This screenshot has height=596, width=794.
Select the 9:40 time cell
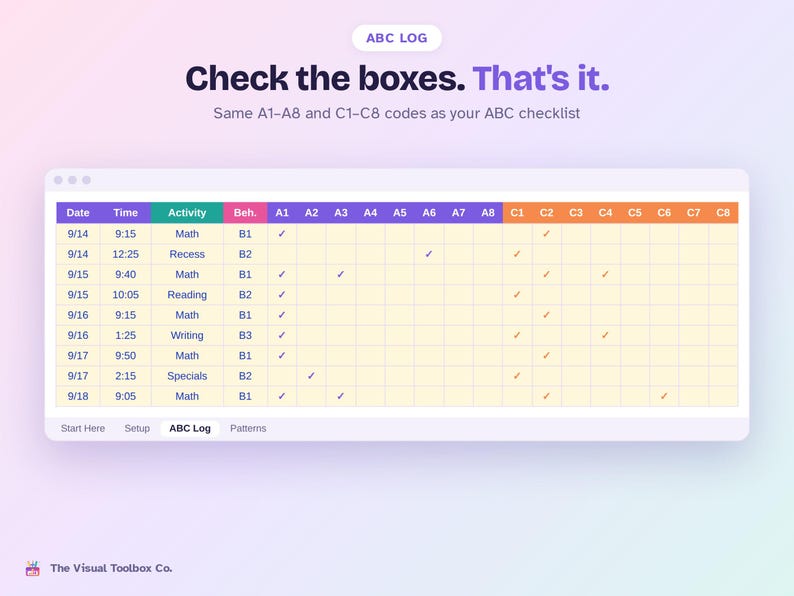(126, 274)
